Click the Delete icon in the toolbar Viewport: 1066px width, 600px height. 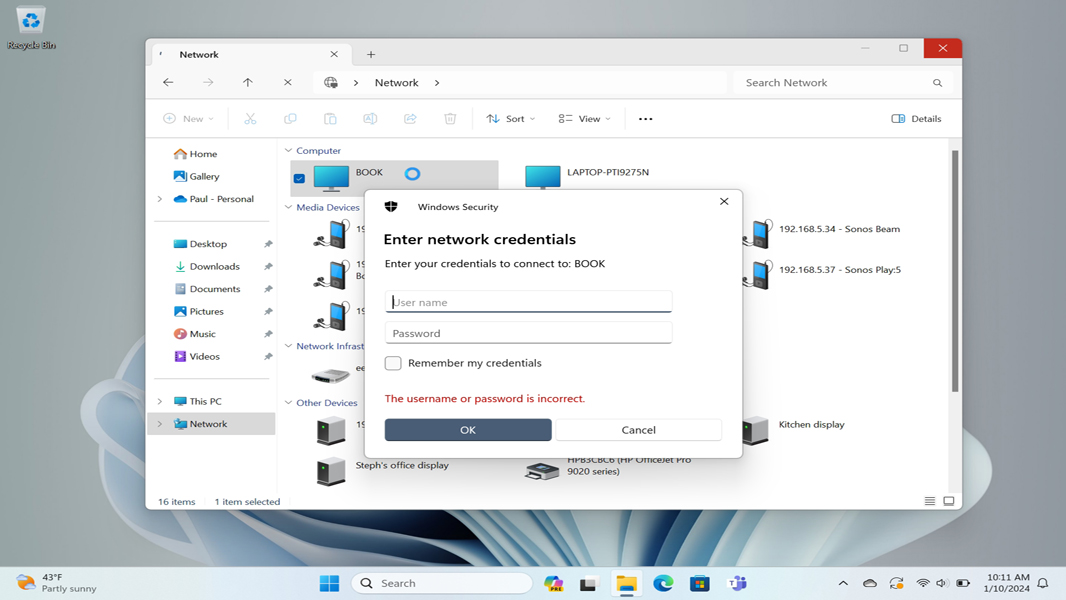(450, 118)
